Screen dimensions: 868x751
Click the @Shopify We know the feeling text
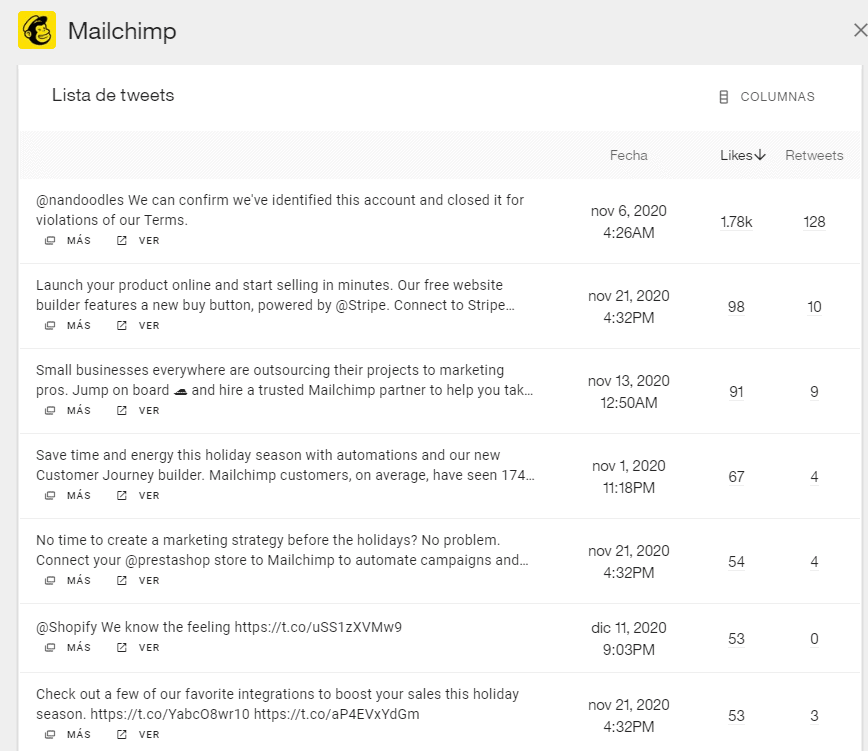[219, 627]
